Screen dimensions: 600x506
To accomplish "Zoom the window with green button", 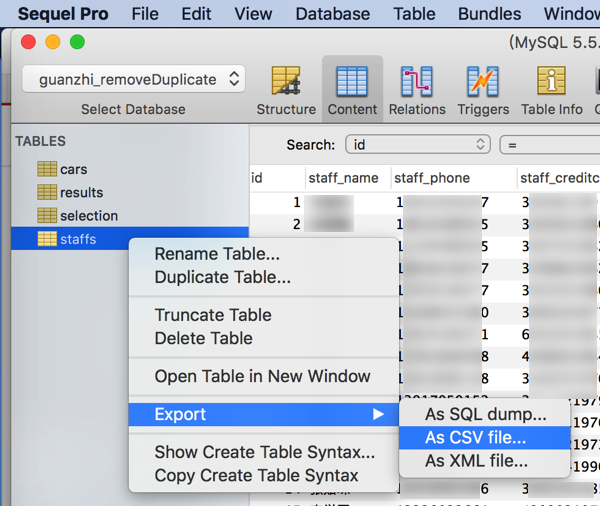I will 77,42.
